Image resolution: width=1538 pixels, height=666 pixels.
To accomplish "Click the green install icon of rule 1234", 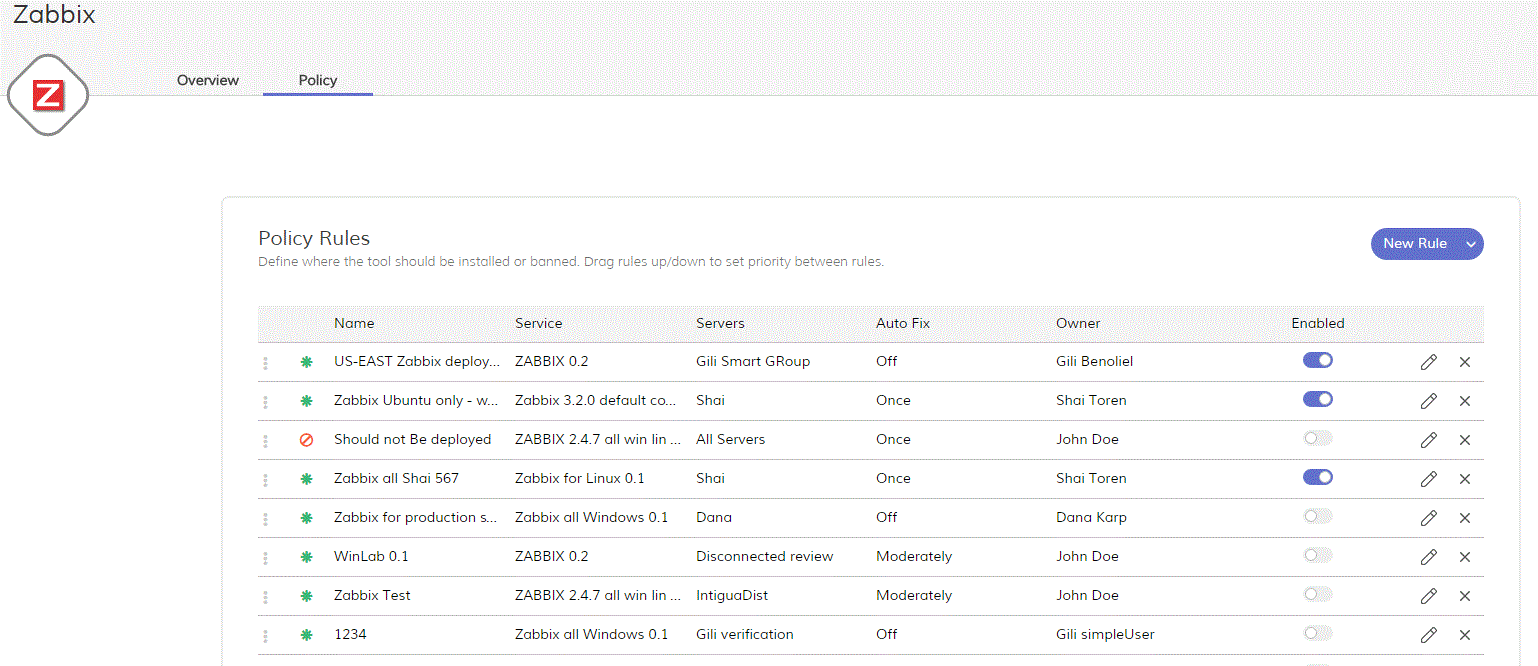I will [307, 635].
